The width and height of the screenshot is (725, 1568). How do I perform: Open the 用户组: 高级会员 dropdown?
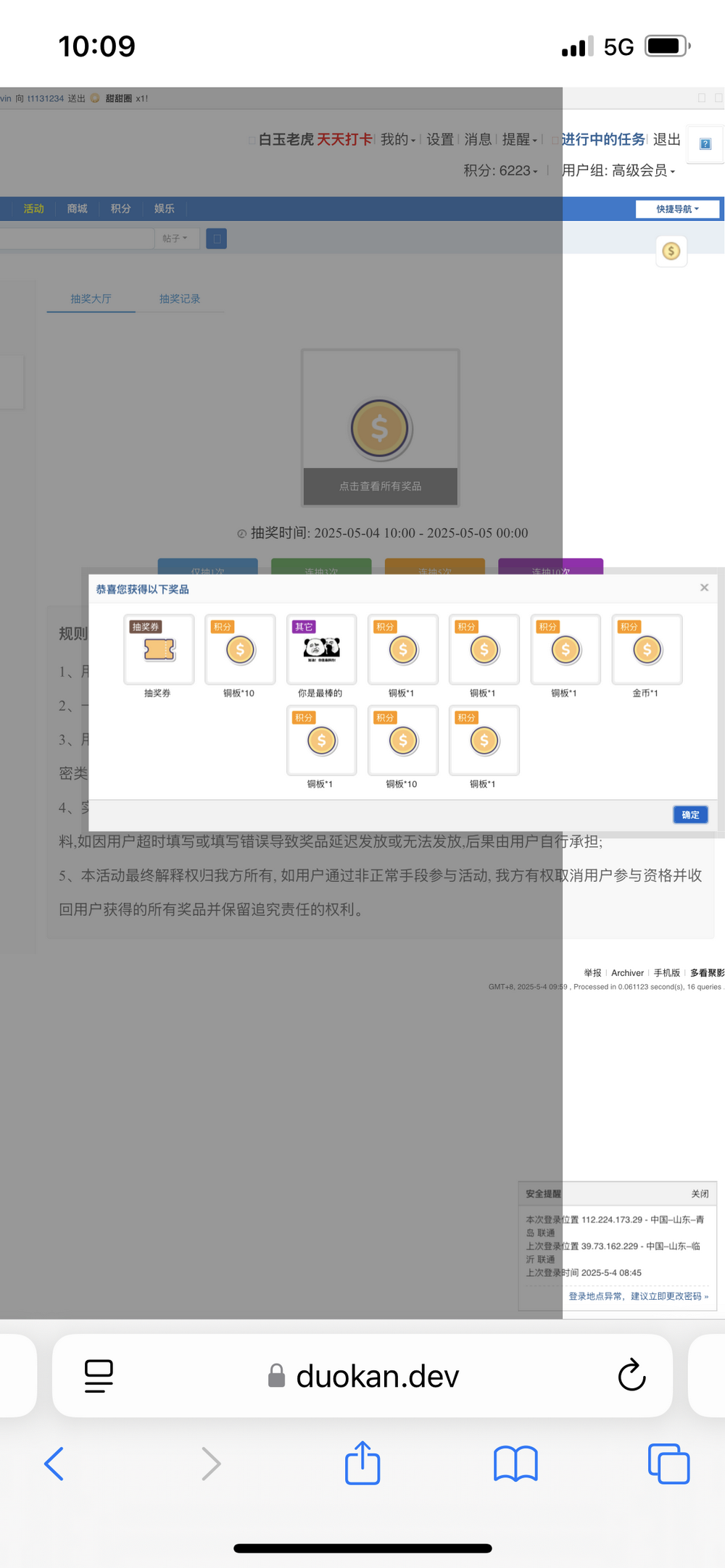click(618, 171)
